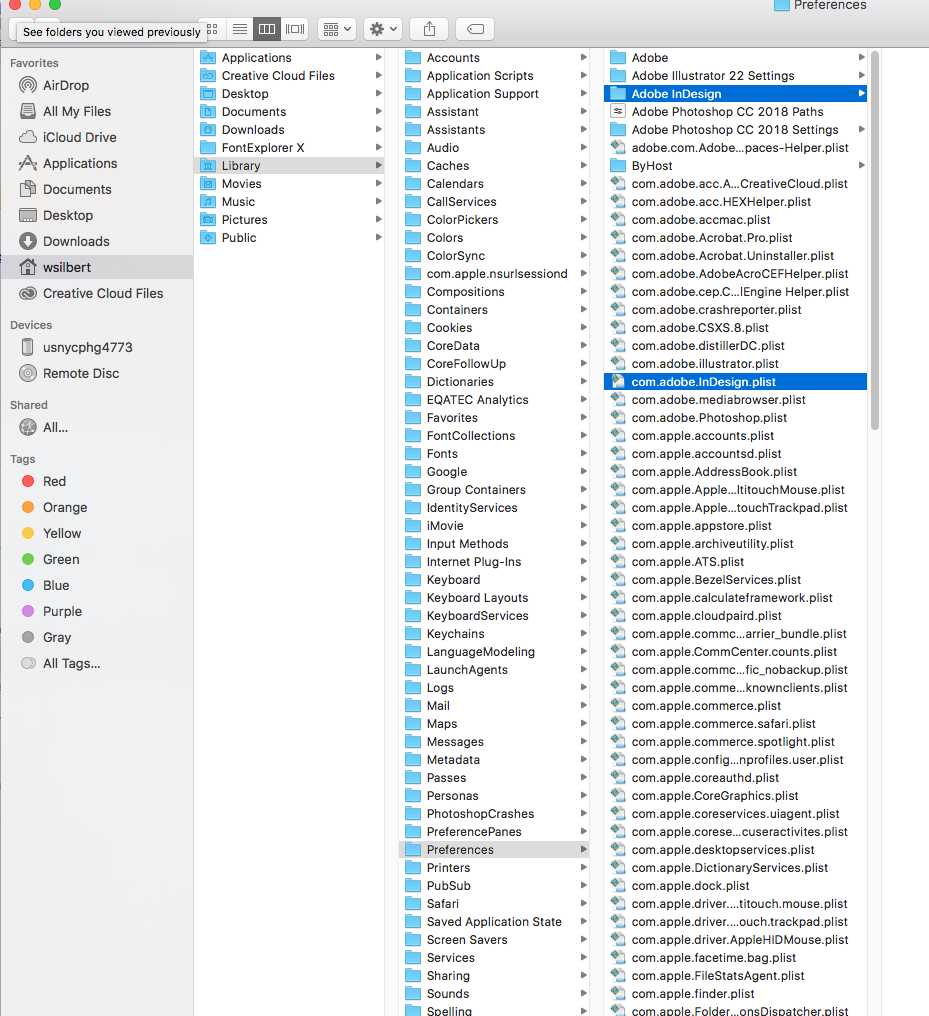Click the Preferences column vertical scrollbar
The height and width of the screenshot is (1016, 929).
[x=875, y=240]
